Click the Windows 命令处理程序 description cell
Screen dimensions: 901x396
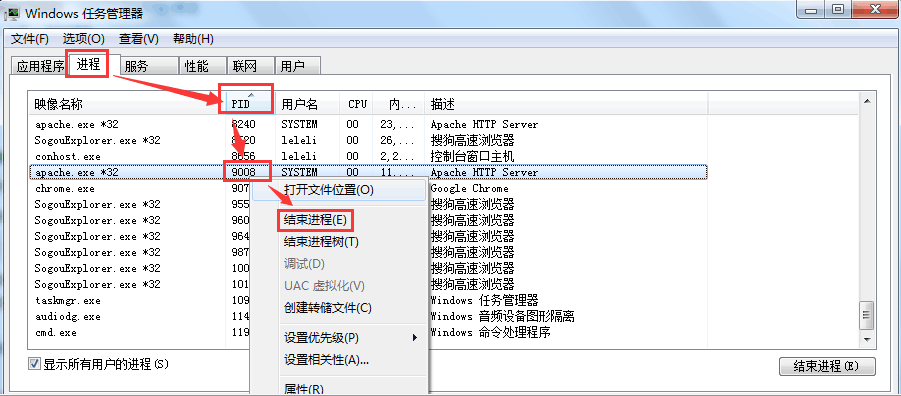pyautogui.click(x=490, y=332)
